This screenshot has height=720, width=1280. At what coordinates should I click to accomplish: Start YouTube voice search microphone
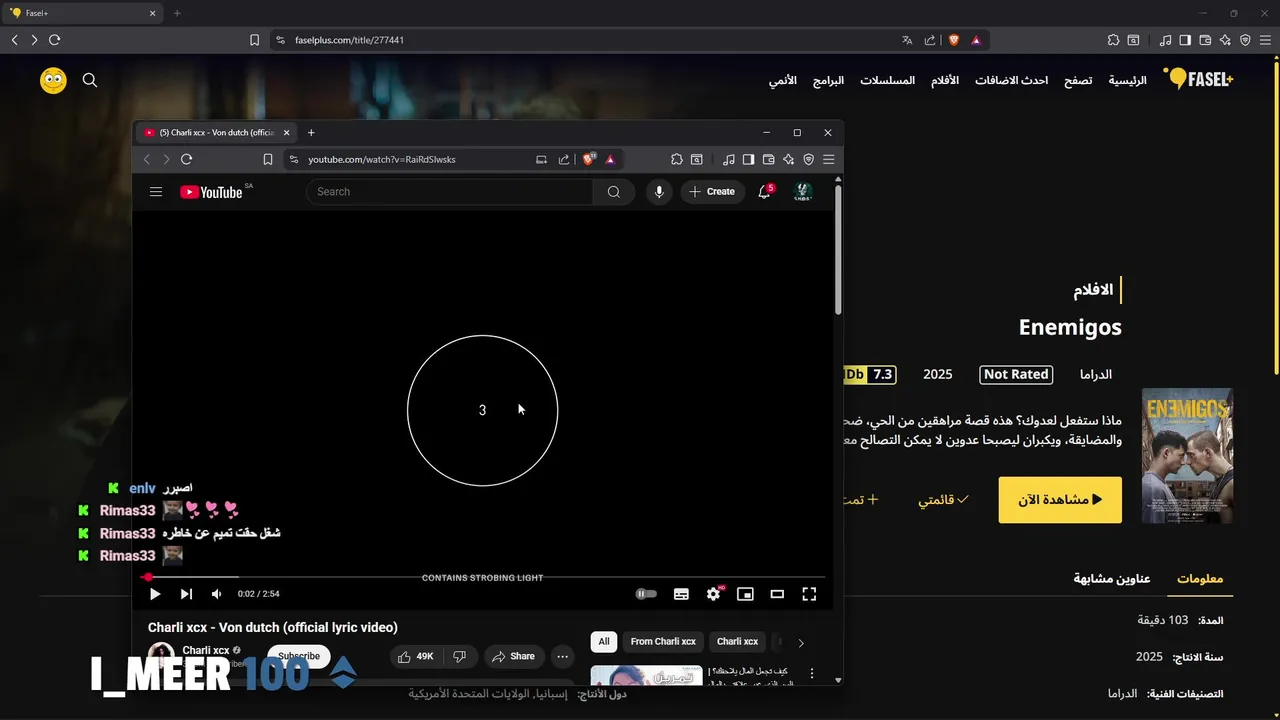(x=659, y=192)
